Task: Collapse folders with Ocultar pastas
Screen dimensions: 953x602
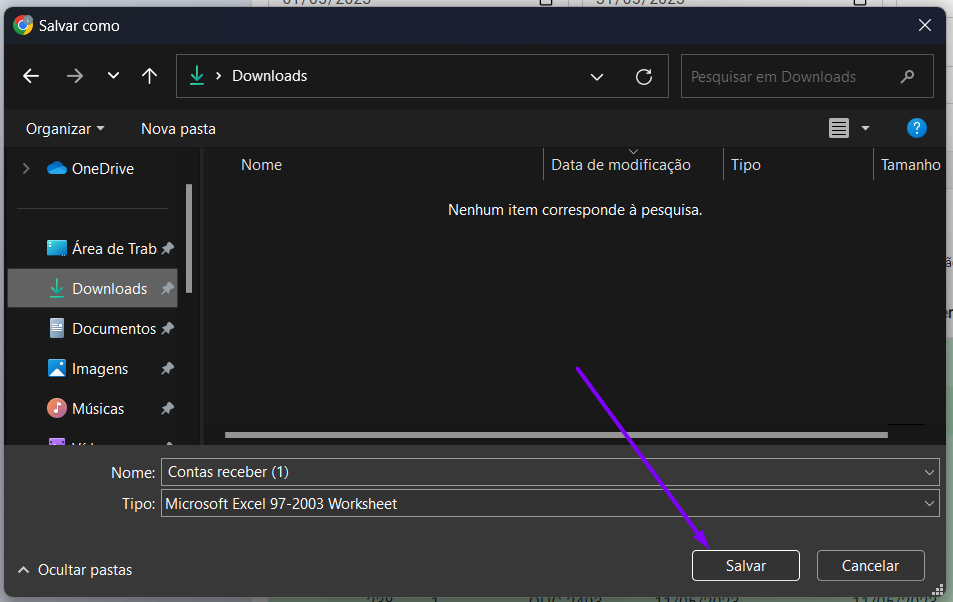Action: coord(75,570)
